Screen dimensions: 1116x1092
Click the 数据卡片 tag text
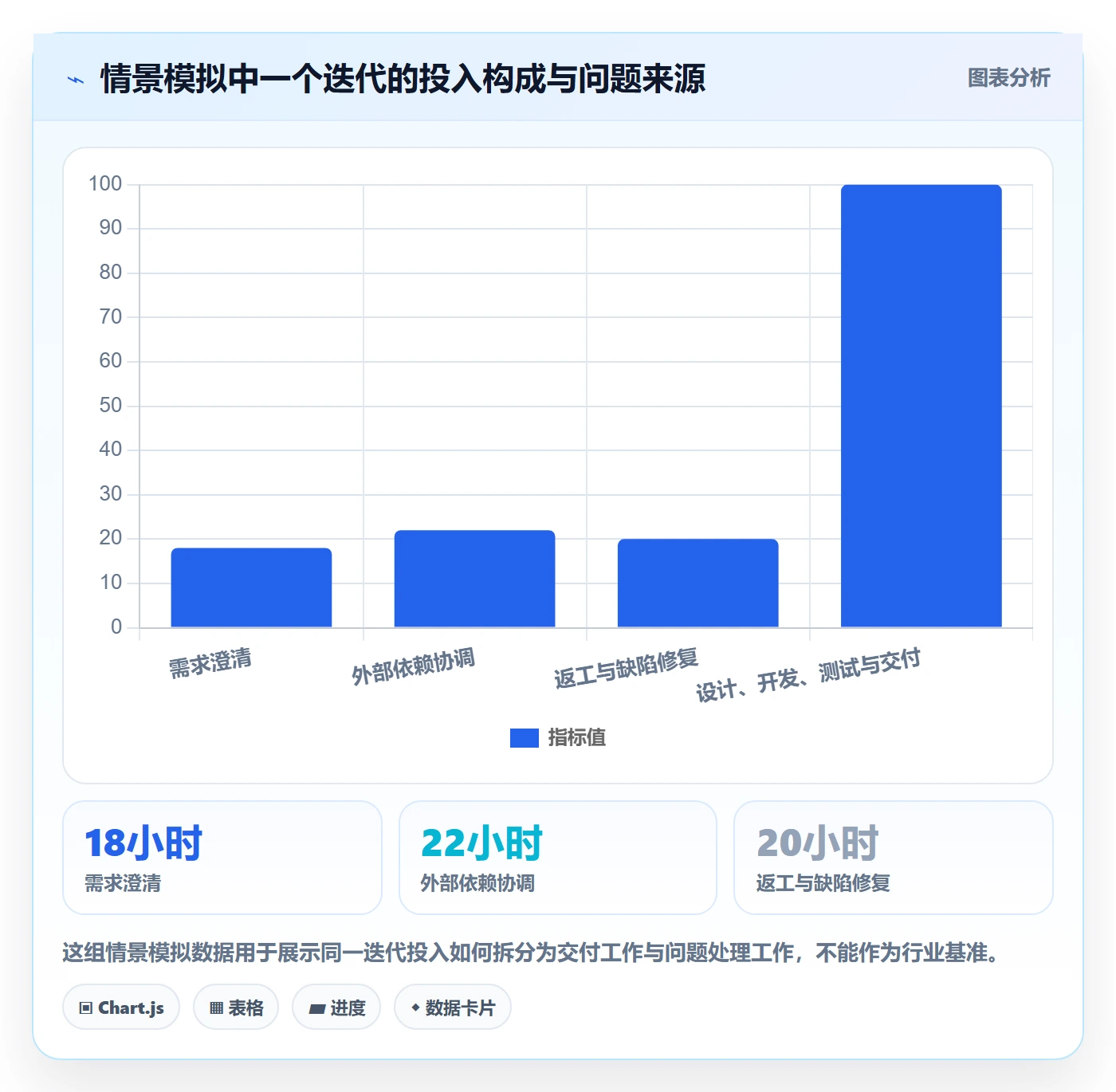(460, 1008)
